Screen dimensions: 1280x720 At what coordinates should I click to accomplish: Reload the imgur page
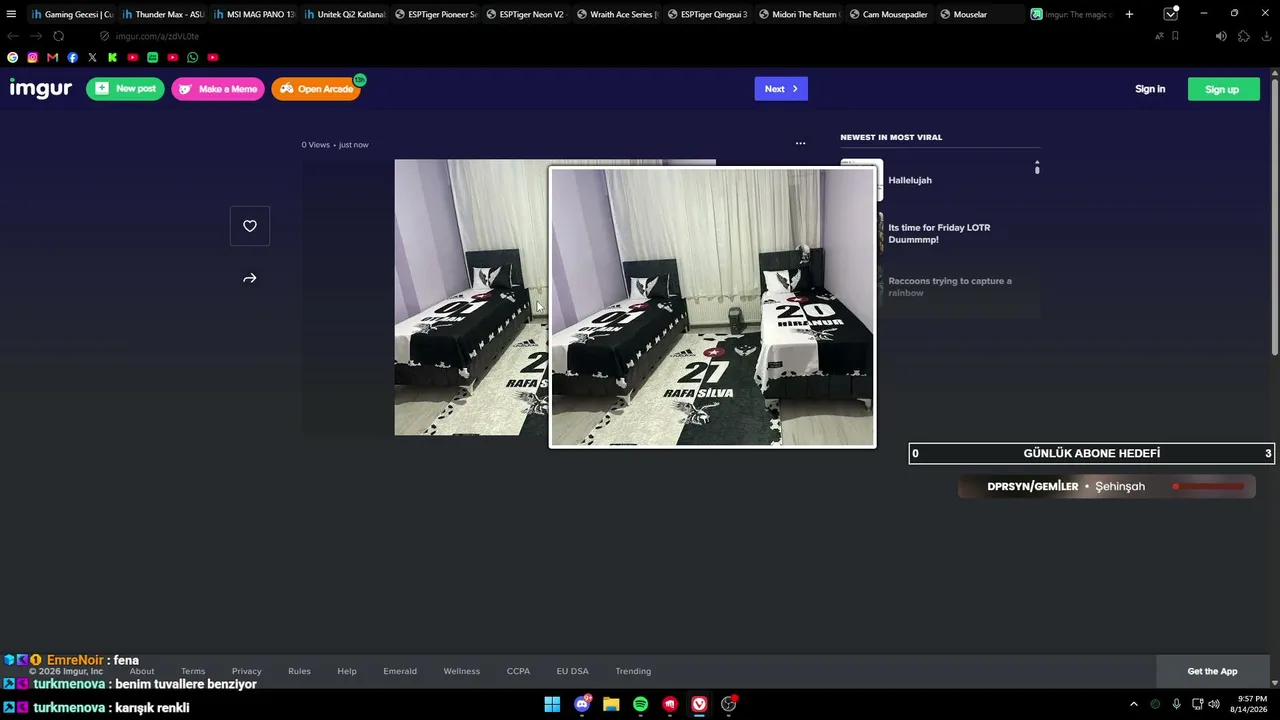[59, 36]
